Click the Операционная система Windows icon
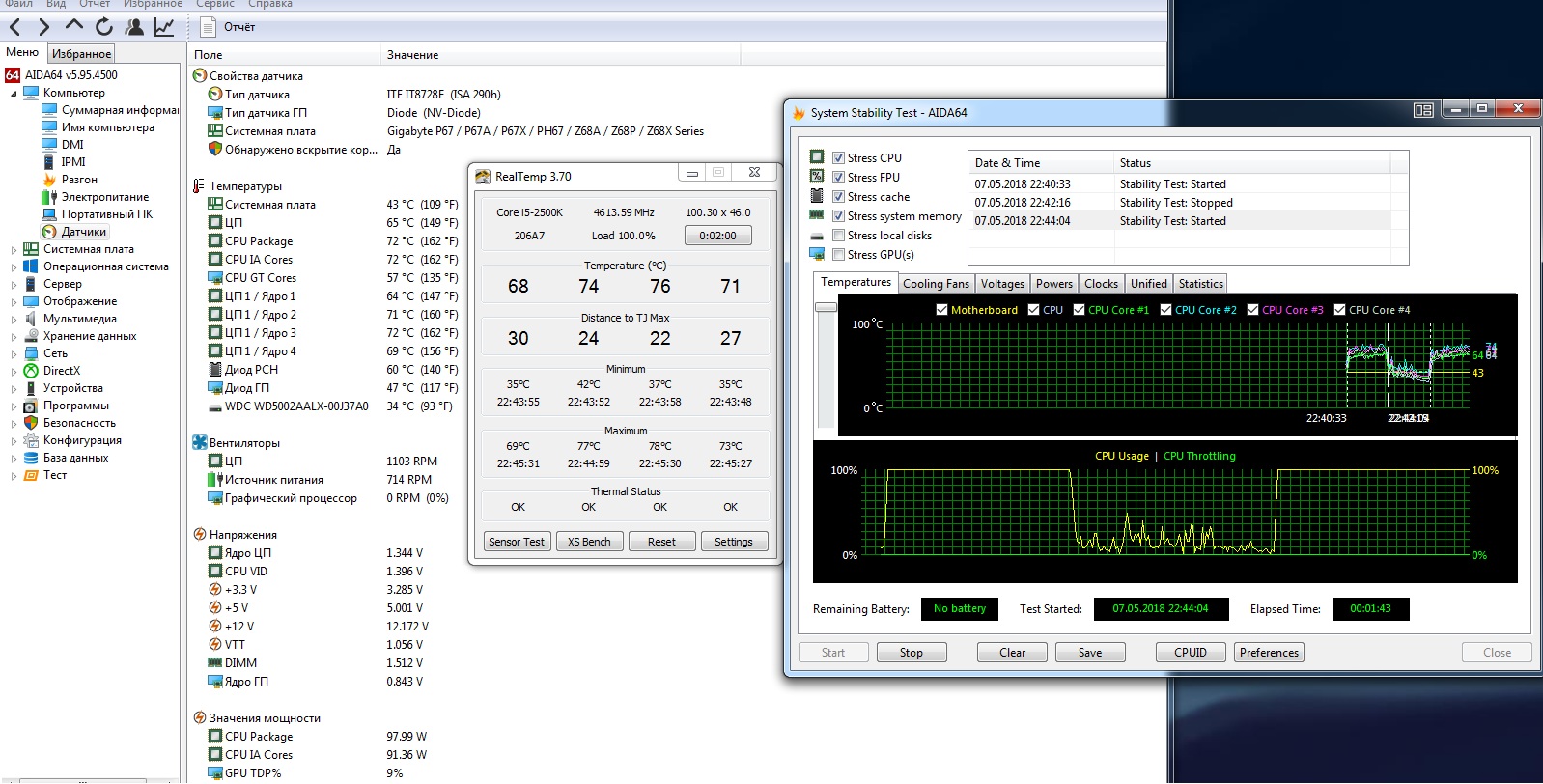 31,266
